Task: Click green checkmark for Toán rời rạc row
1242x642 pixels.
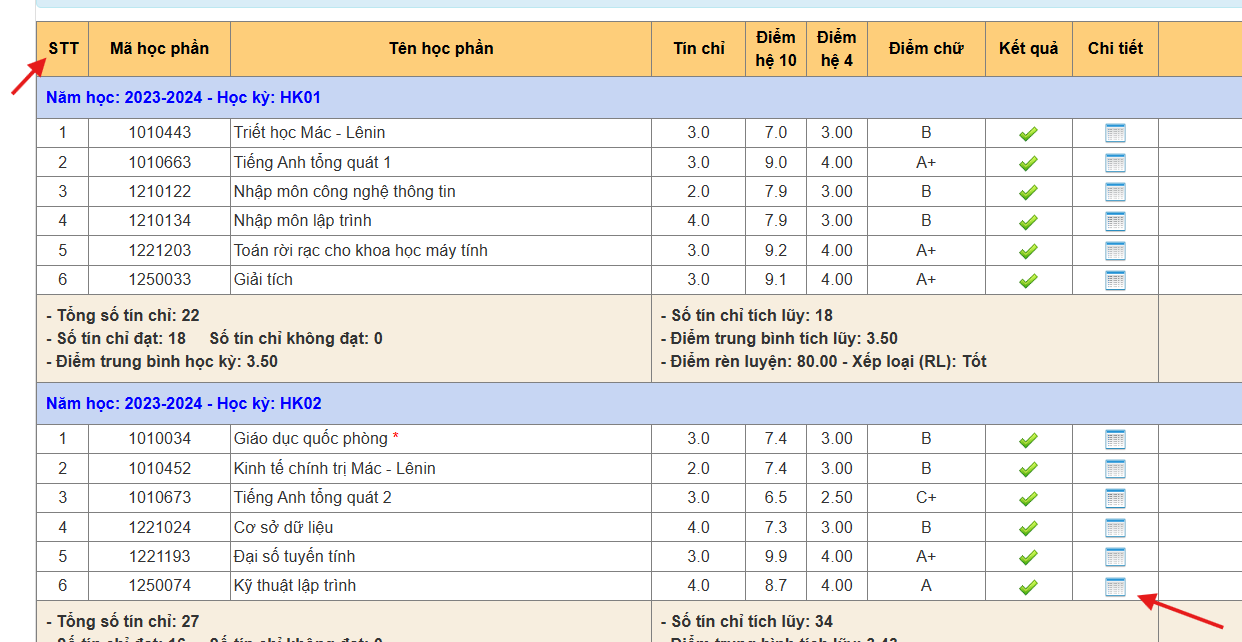Action: (1028, 251)
